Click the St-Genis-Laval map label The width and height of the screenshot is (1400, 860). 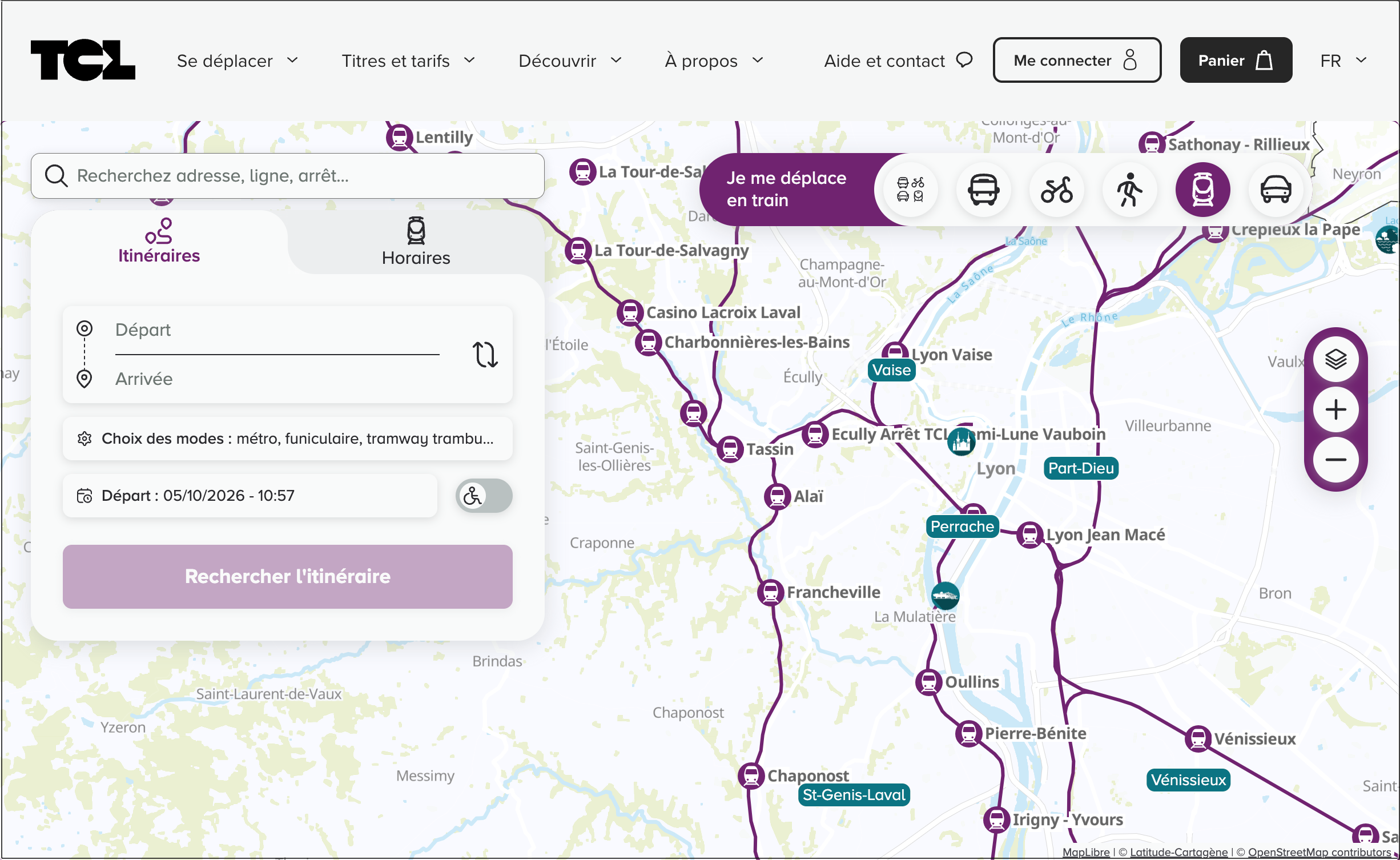pos(854,795)
